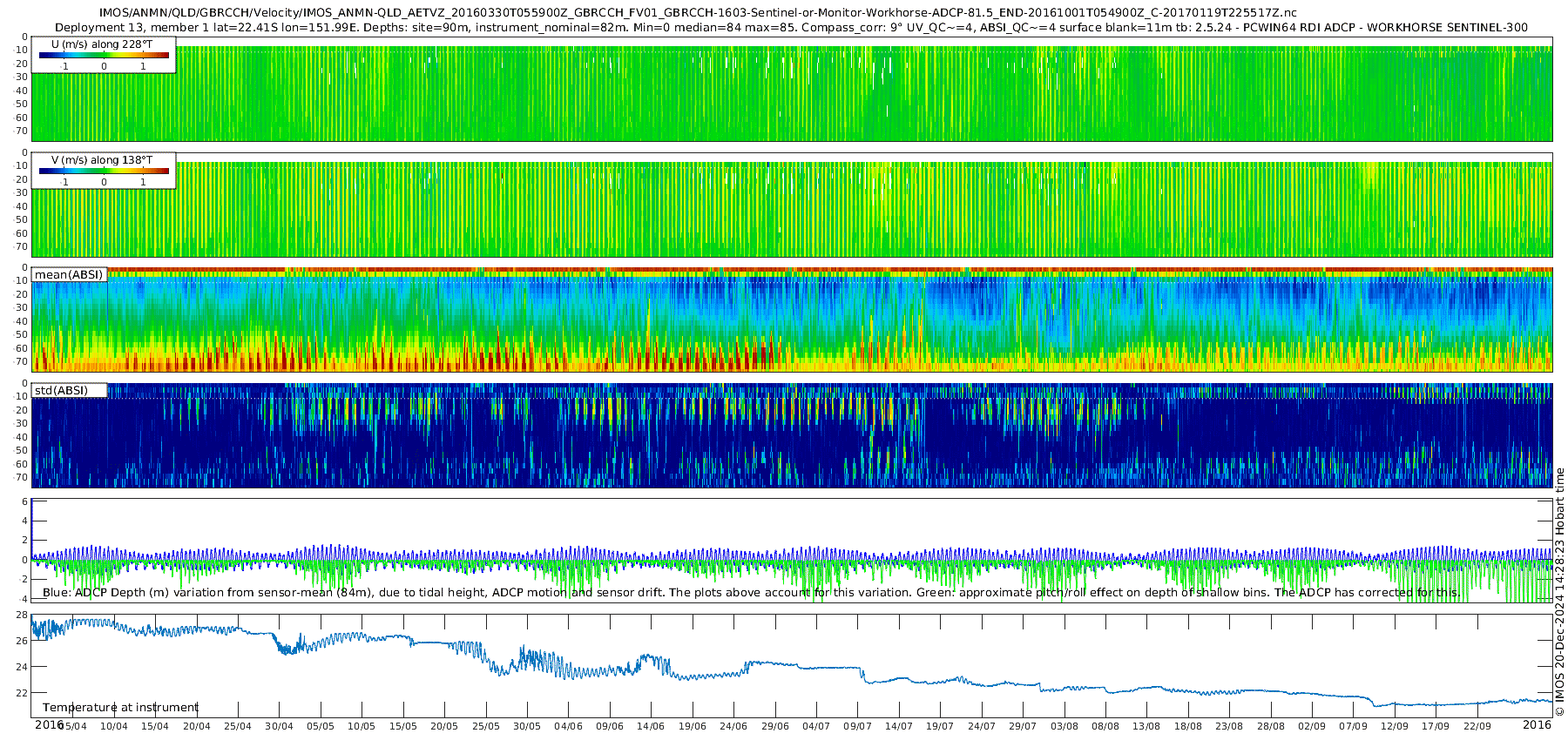
Task: Click the 13/08 date tick label
Action: [1147, 727]
